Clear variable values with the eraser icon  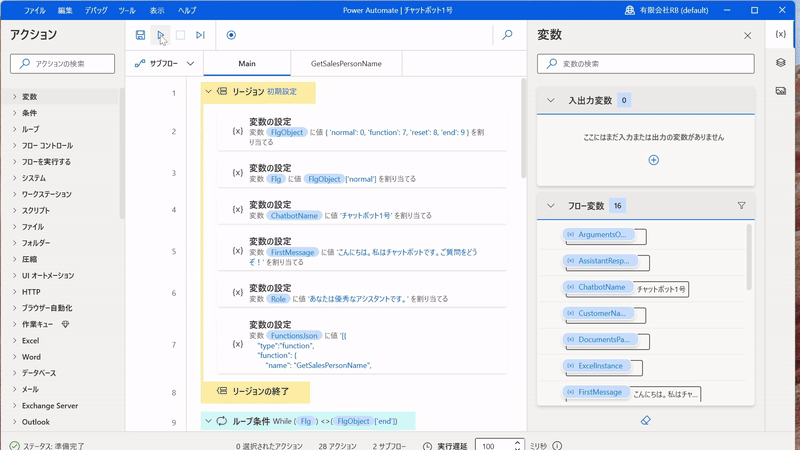tap(645, 420)
